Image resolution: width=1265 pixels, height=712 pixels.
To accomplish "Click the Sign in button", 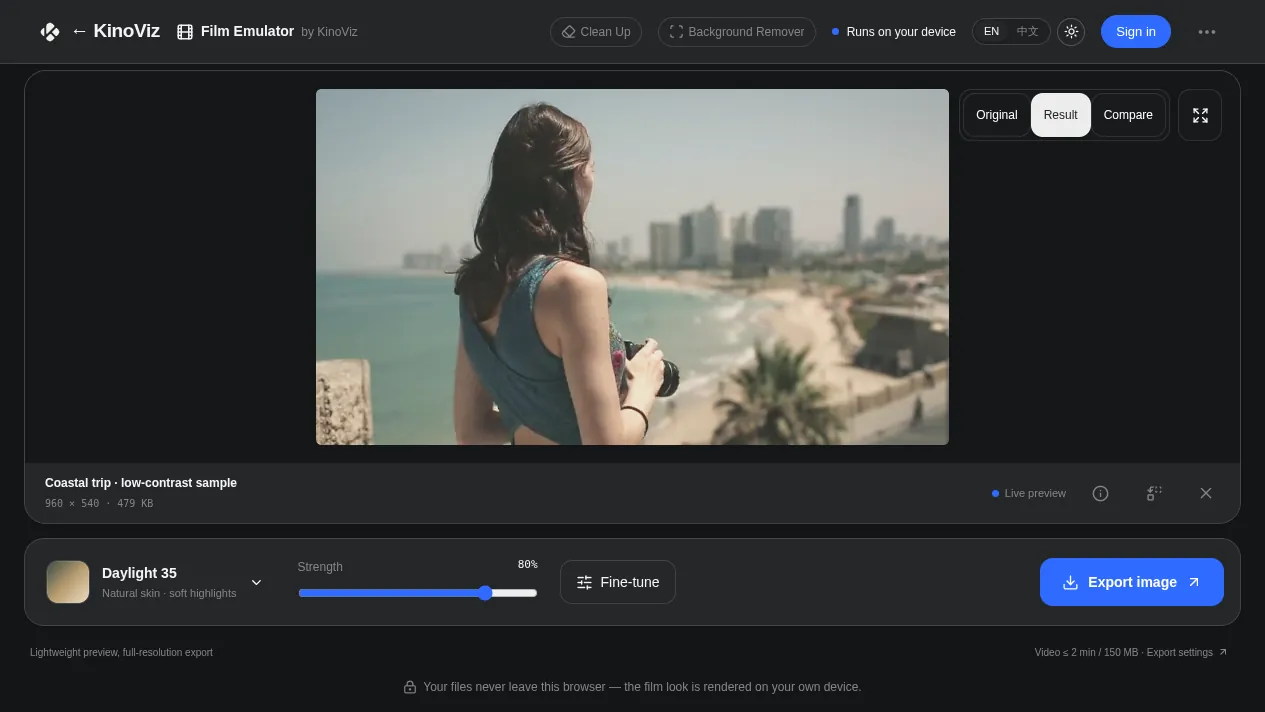I will pos(1136,32).
